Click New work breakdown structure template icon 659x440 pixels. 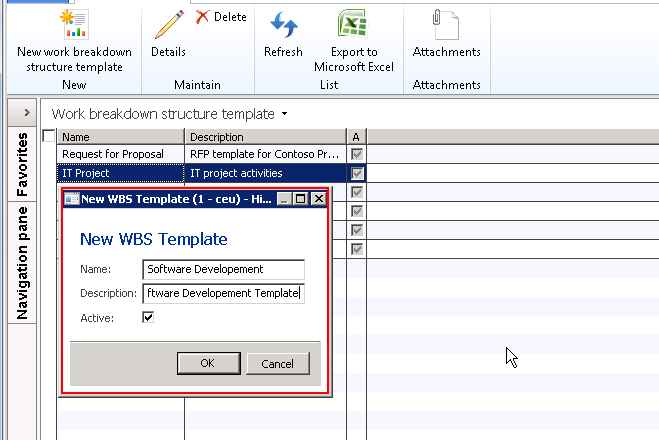[x=73, y=24]
